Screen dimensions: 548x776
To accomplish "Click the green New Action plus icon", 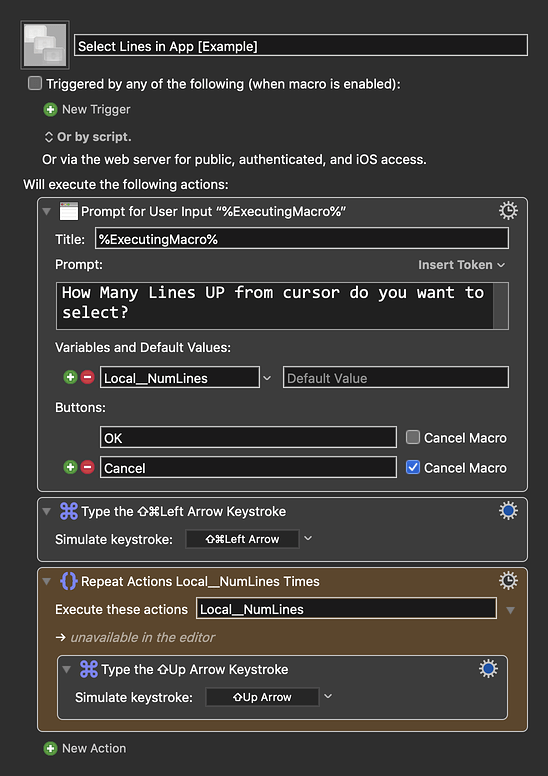I will coord(50,748).
